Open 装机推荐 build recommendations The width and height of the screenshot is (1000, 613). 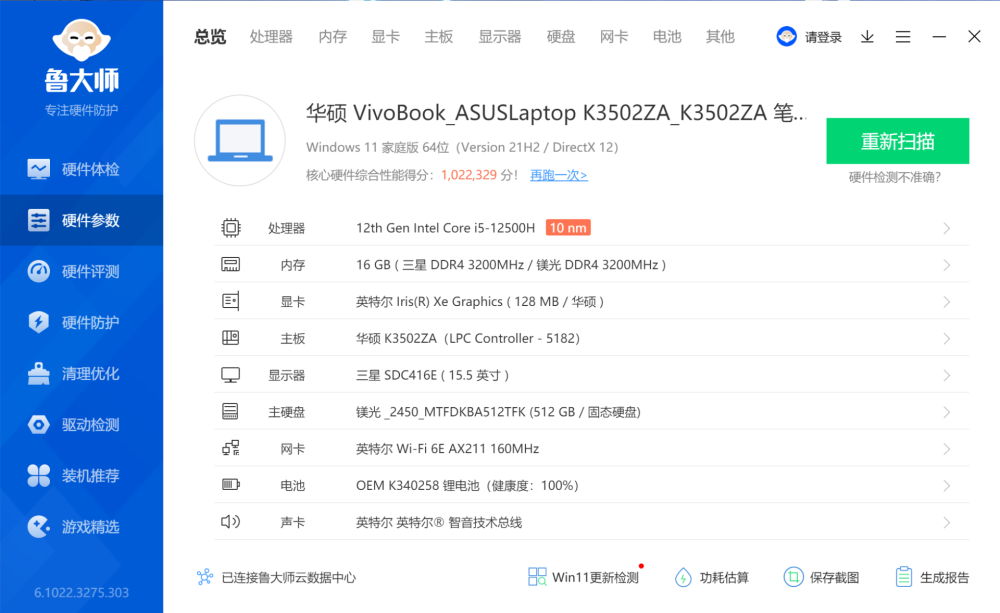tap(81, 475)
